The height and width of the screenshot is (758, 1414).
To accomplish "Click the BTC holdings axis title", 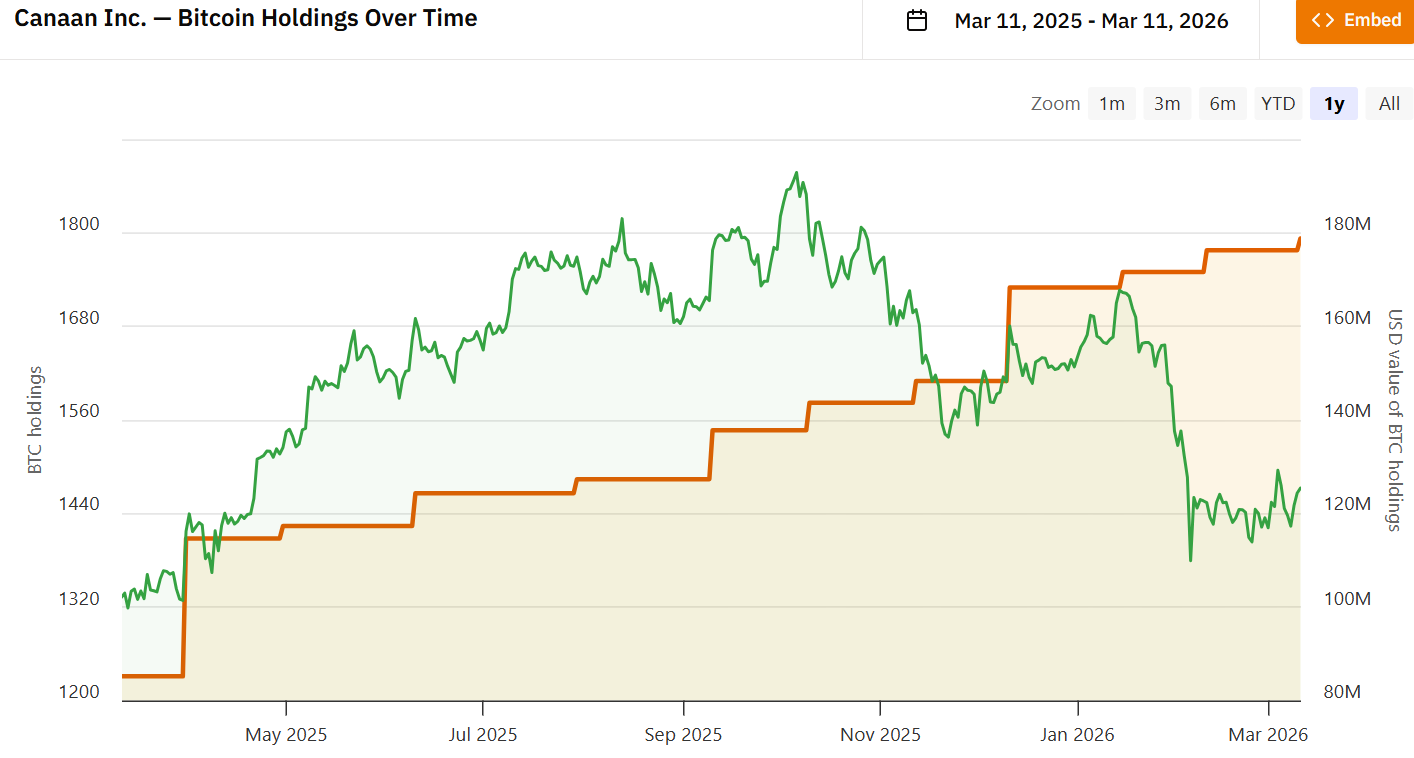I will (x=35, y=420).
